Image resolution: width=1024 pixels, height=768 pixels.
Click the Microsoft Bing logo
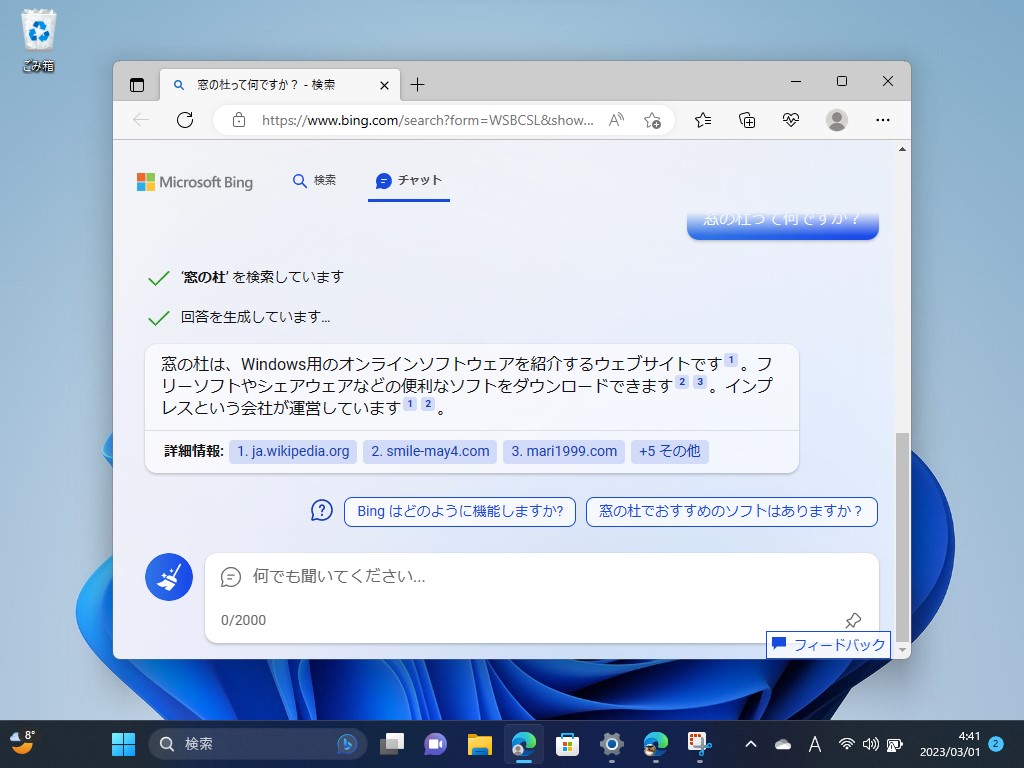(x=194, y=182)
